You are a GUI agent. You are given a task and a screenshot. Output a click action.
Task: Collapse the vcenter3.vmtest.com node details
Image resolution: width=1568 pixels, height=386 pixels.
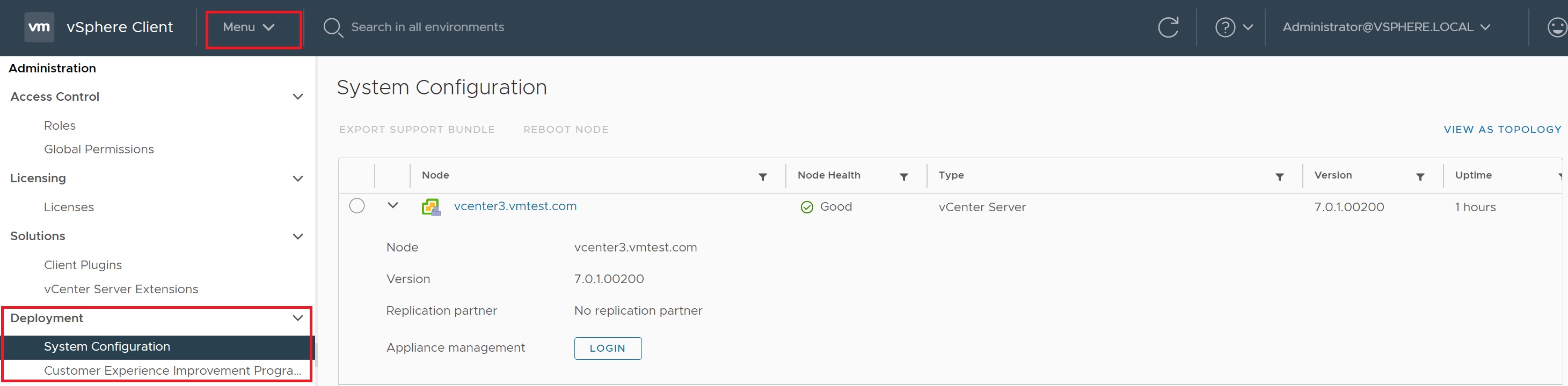click(x=392, y=205)
